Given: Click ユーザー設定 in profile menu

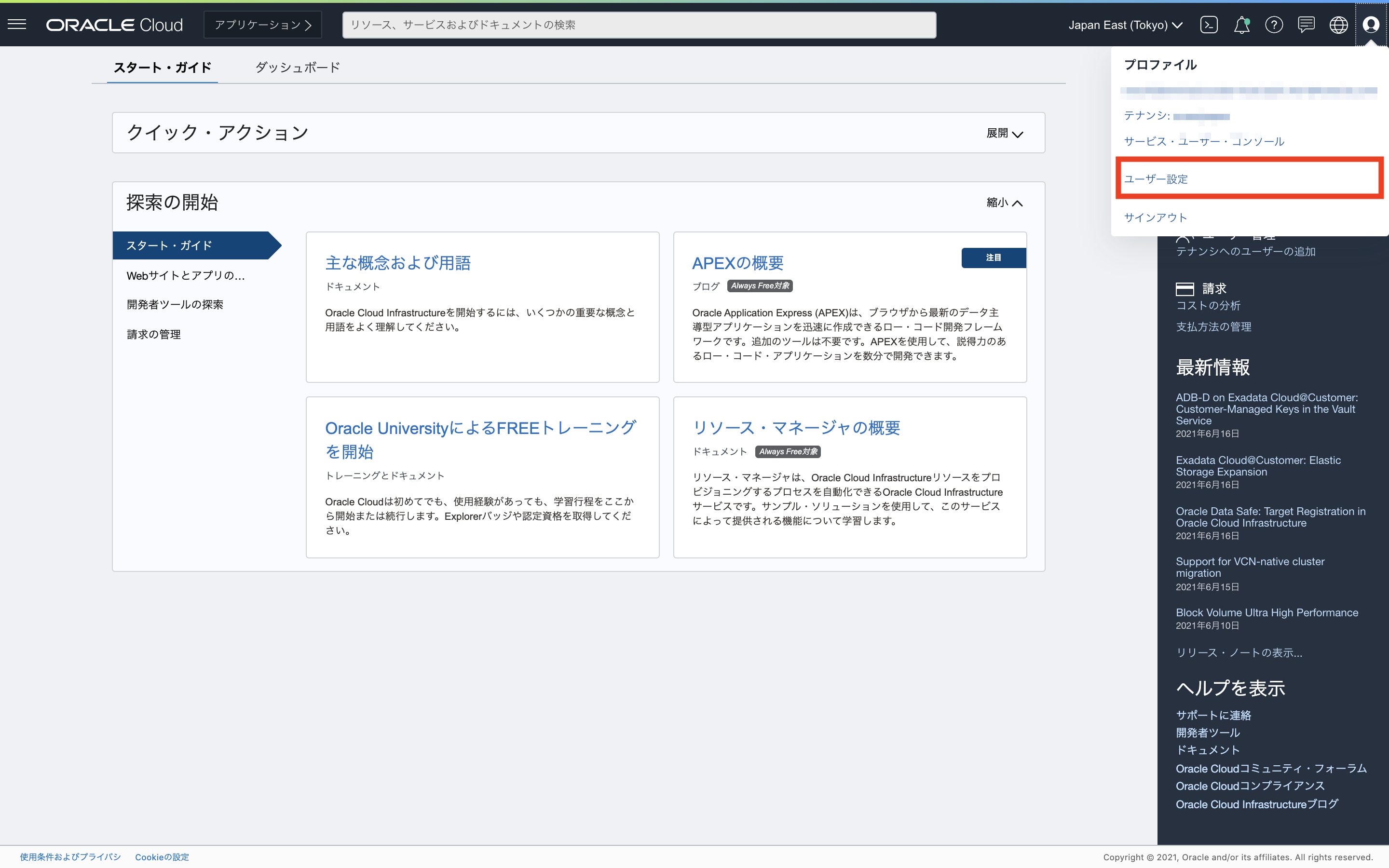Looking at the screenshot, I should 1156,179.
